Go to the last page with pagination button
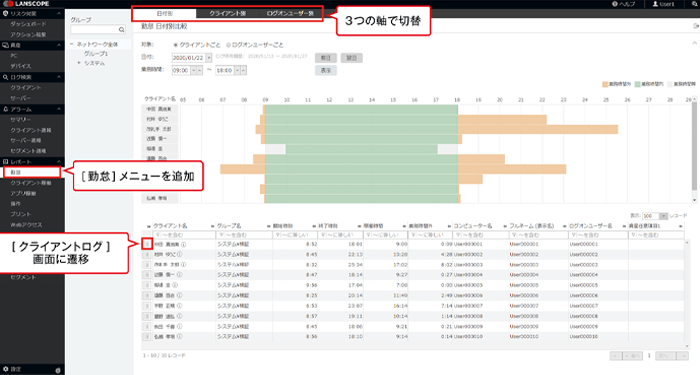 point(683,356)
